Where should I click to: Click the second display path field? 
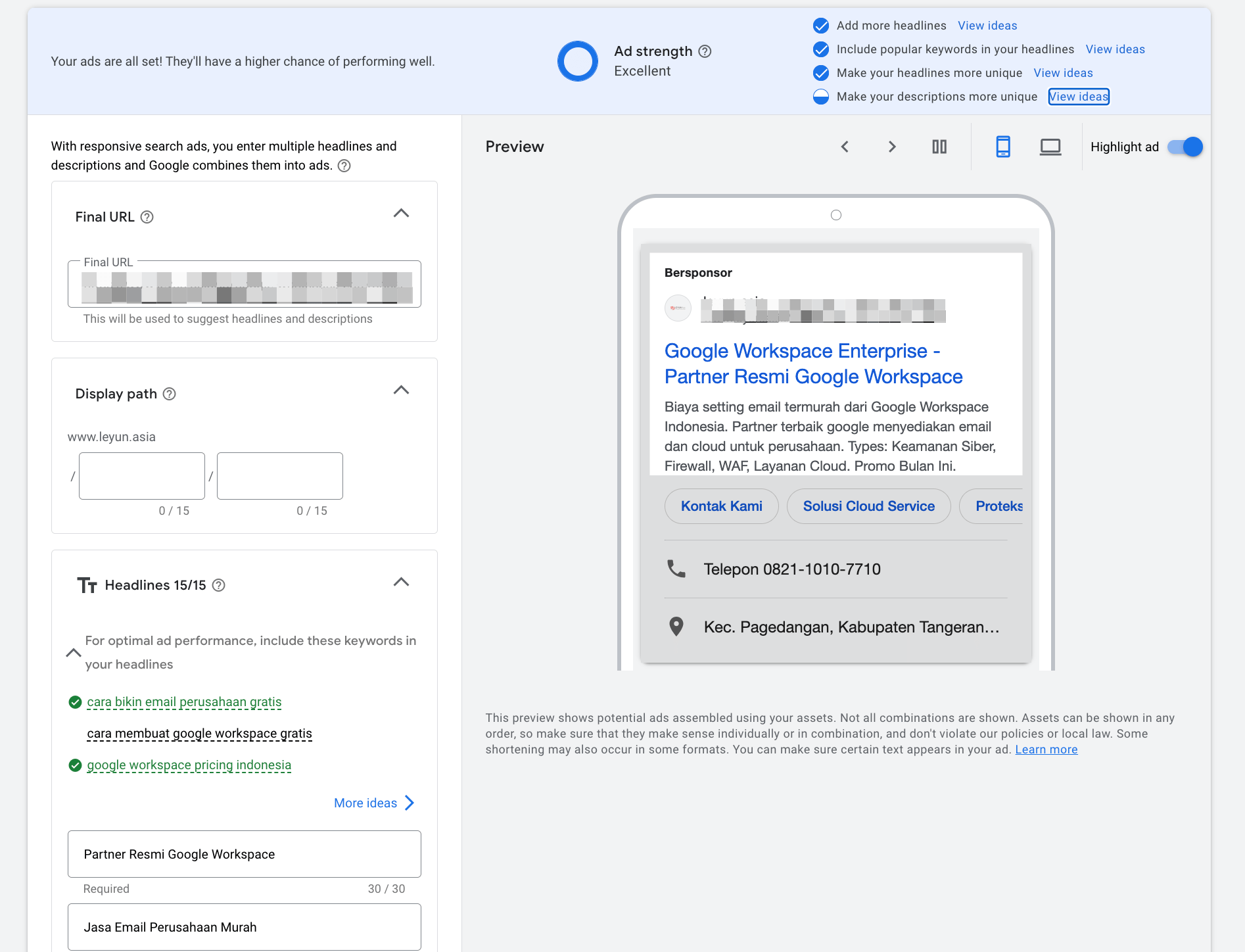[x=280, y=476]
